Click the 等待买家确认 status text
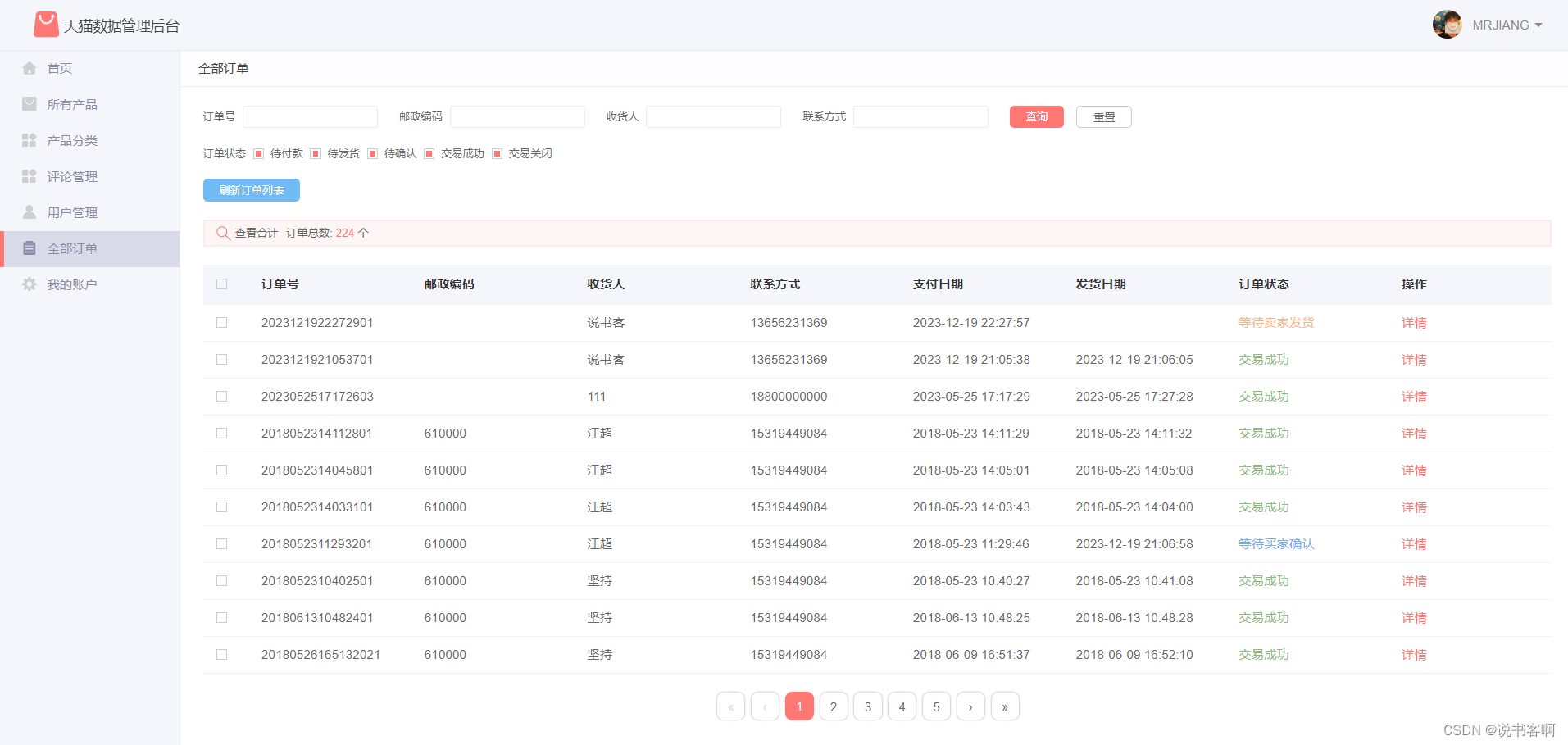This screenshot has height=745, width=1568. [x=1276, y=544]
